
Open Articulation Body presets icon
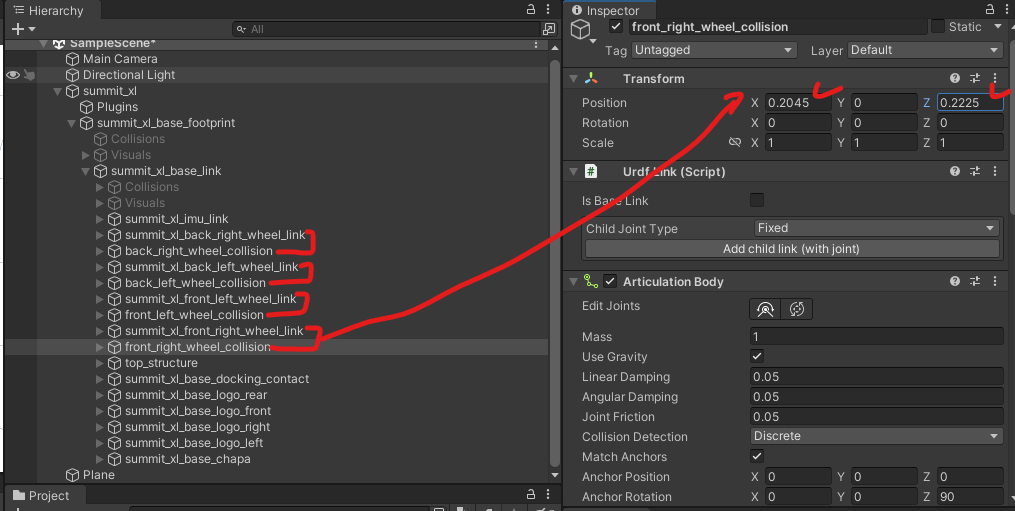click(x=975, y=282)
